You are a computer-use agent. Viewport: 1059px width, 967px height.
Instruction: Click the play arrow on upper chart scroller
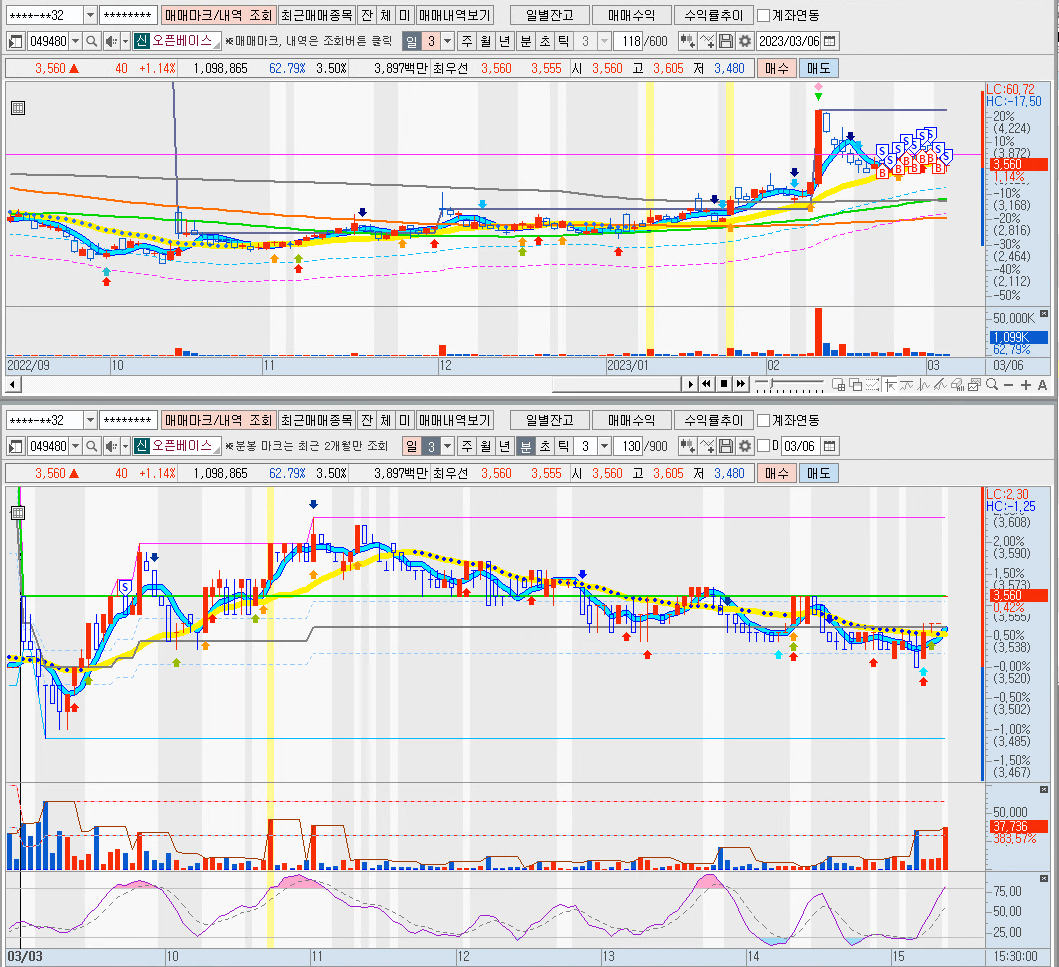pyautogui.click(x=690, y=384)
